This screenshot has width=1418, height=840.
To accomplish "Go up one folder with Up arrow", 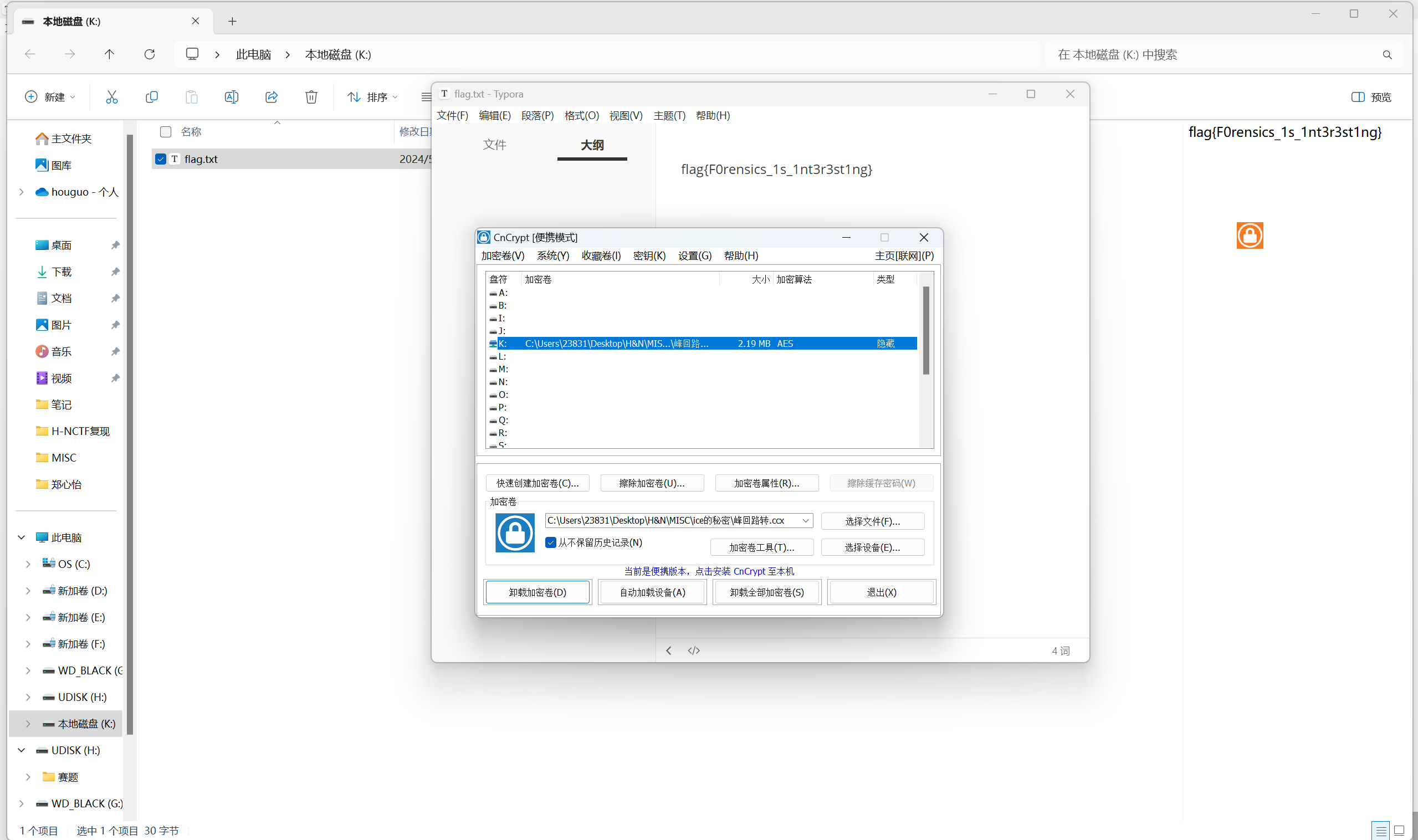I will [x=109, y=54].
